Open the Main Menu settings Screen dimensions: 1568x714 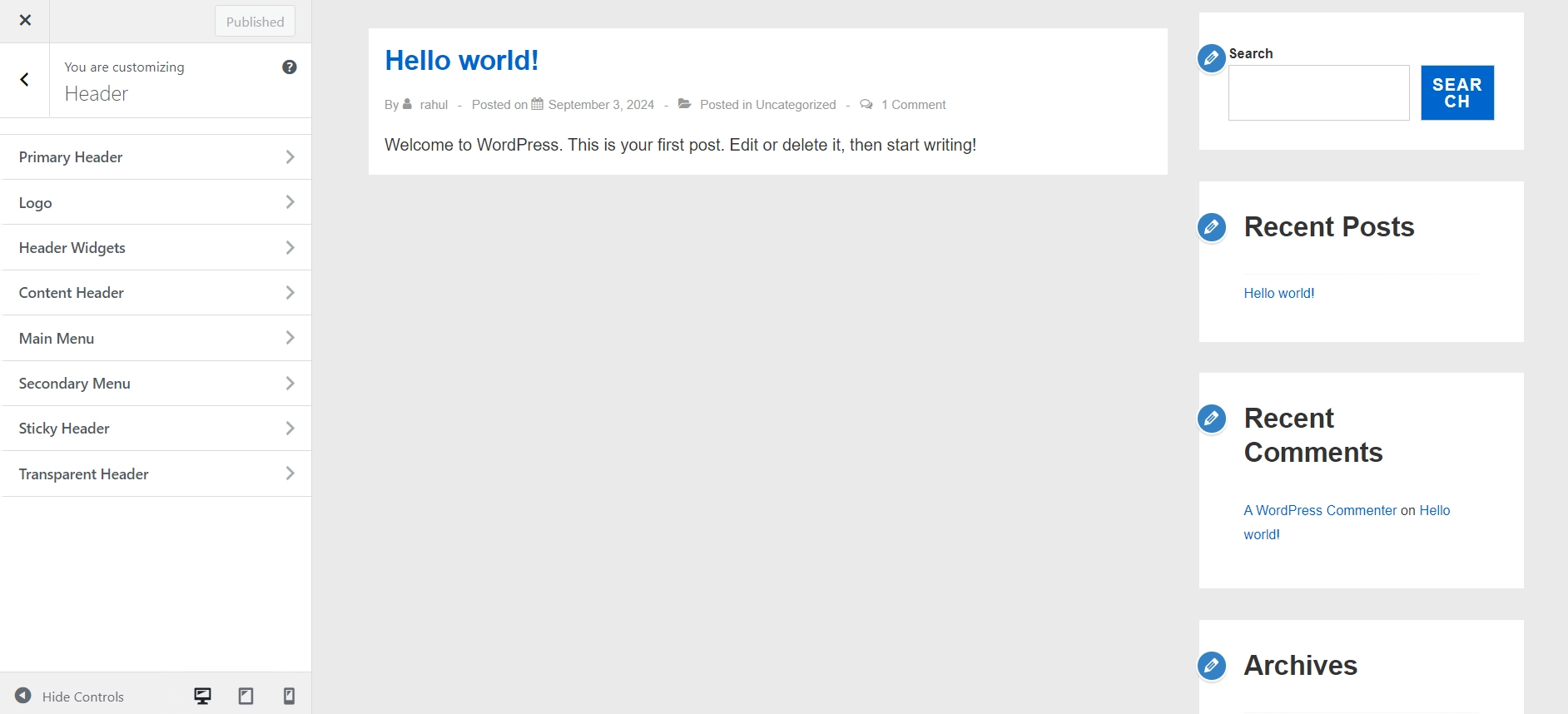point(156,339)
